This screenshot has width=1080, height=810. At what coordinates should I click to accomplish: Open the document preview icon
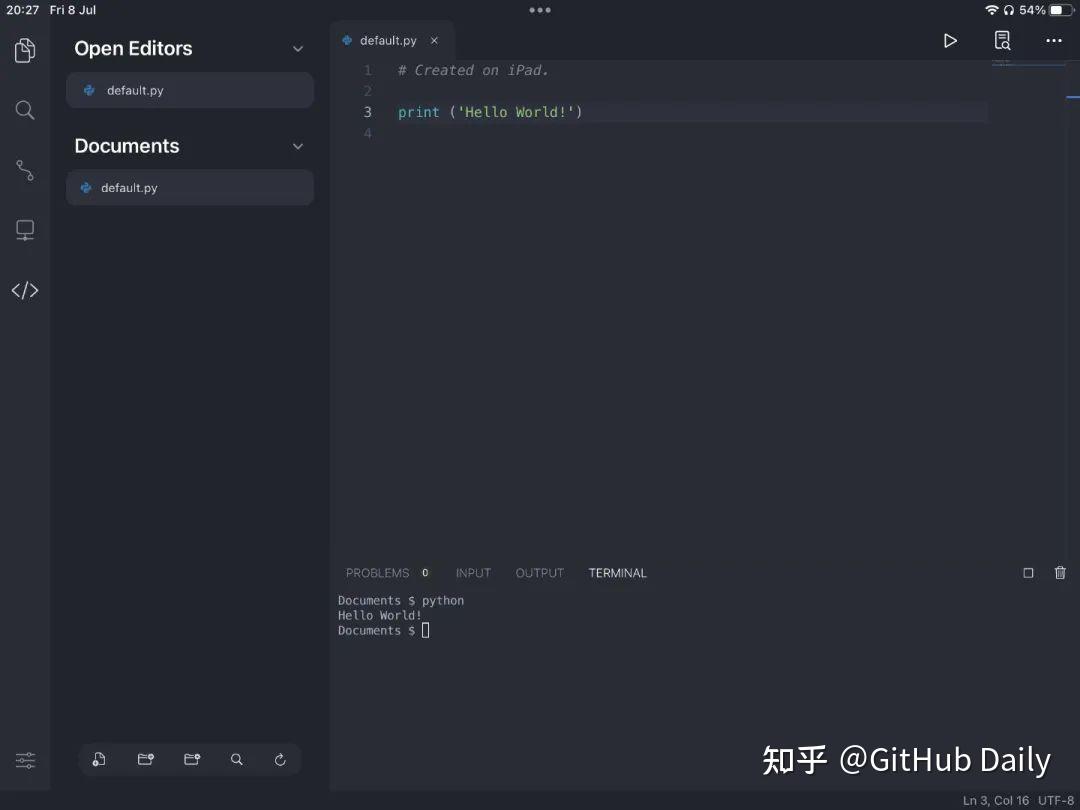pos(1002,40)
